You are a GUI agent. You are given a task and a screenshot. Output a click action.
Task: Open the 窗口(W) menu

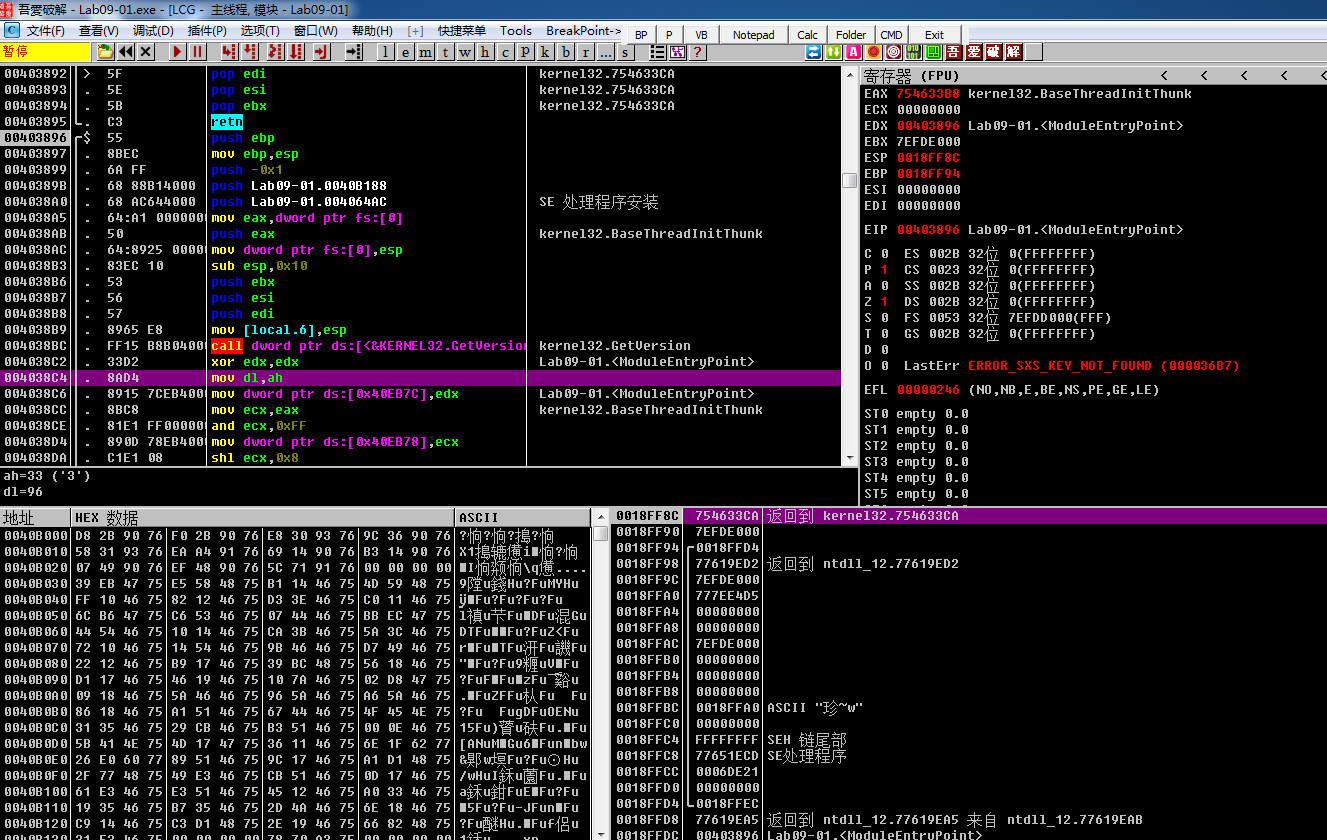315,31
